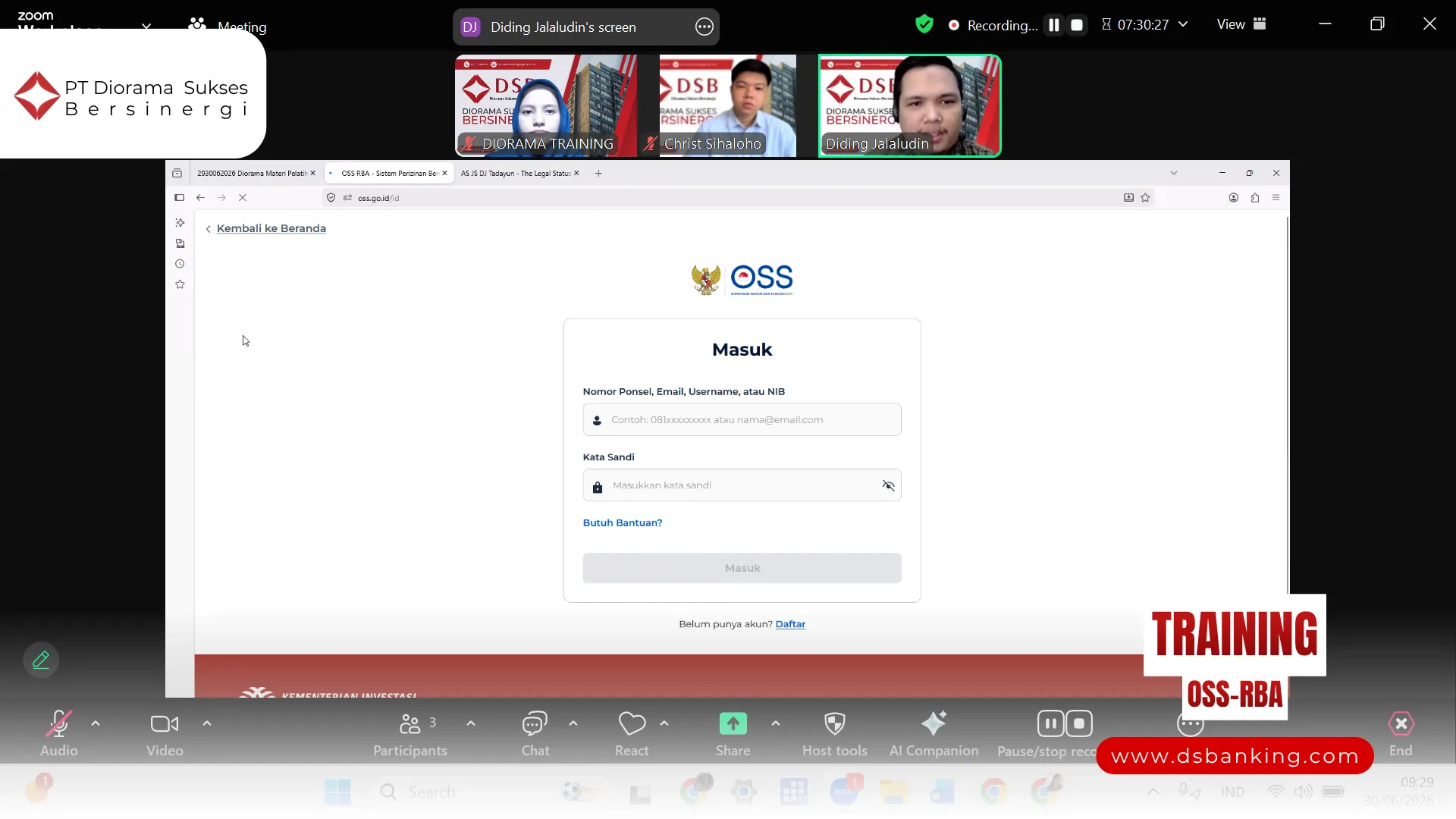Screen dimensions: 1456x819
Task: Bookmark the page with star icon
Action: pos(1145,197)
